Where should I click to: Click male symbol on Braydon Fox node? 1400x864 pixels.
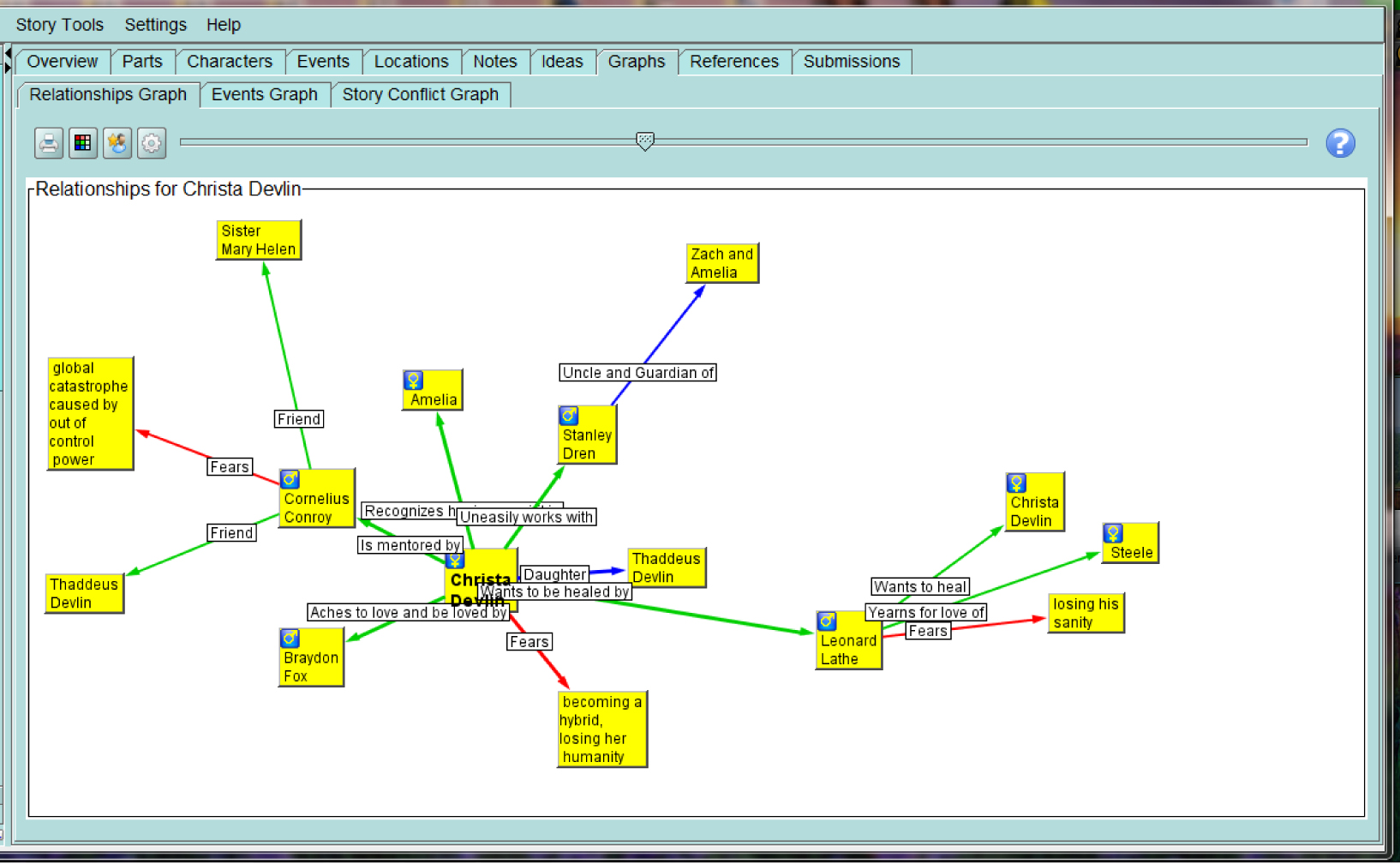pyautogui.click(x=290, y=639)
